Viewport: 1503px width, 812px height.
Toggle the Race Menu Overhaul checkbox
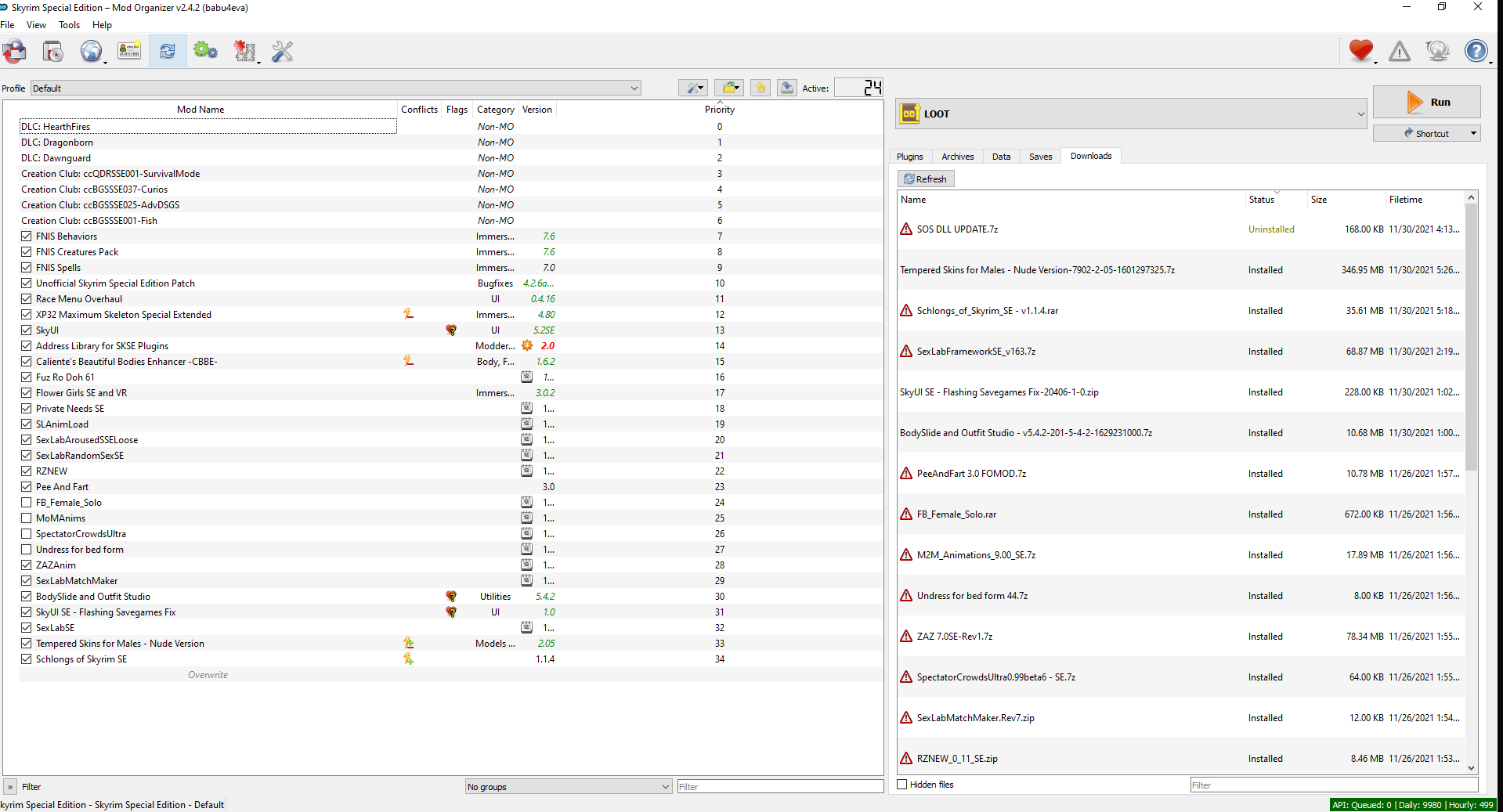click(27, 298)
